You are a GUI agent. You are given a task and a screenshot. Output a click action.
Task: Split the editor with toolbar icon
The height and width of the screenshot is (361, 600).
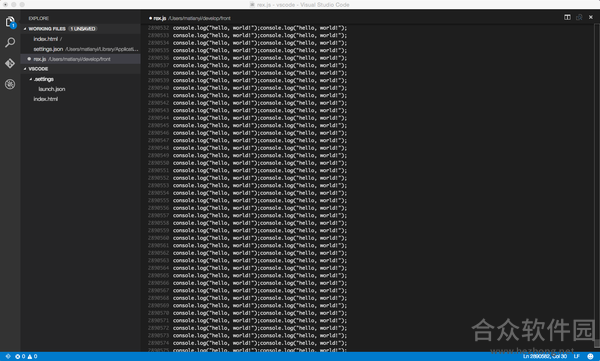(x=567, y=18)
